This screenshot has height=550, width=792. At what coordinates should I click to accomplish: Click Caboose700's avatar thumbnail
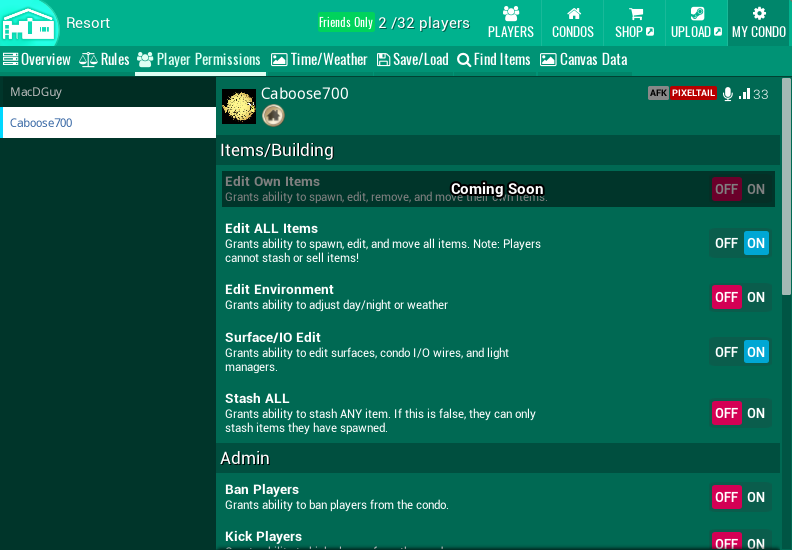tap(239, 106)
